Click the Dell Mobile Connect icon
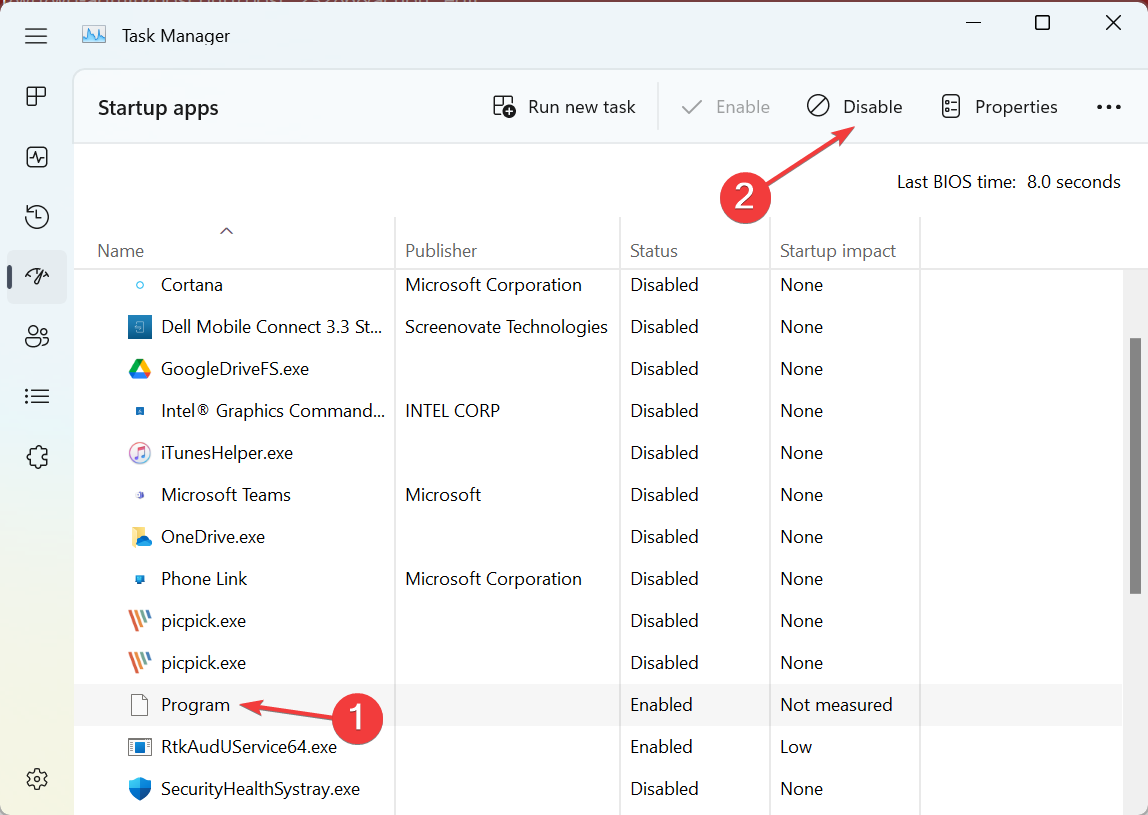The image size is (1148, 815). click(140, 327)
